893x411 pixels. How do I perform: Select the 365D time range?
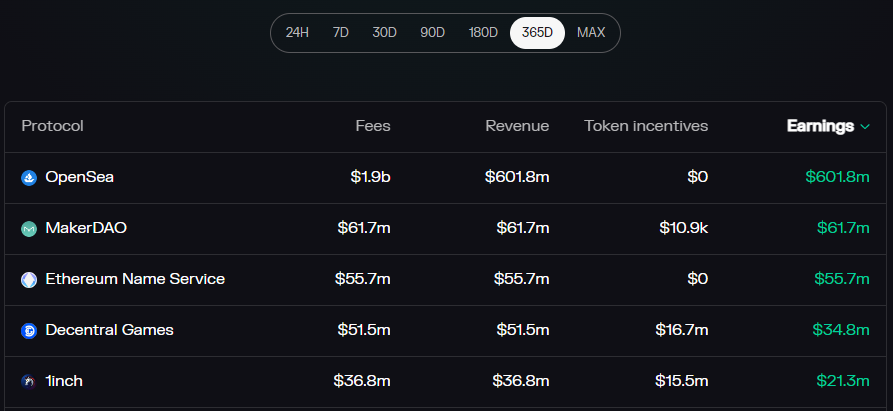tap(537, 32)
